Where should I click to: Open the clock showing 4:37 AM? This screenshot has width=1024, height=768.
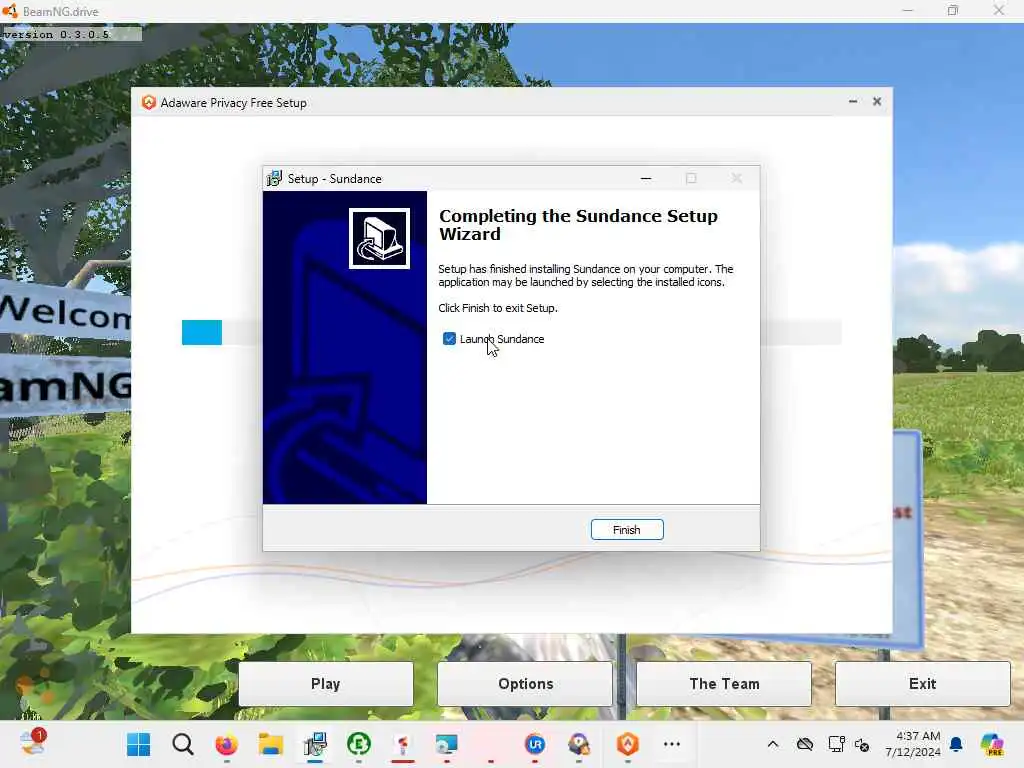pyautogui.click(x=913, y=744)
